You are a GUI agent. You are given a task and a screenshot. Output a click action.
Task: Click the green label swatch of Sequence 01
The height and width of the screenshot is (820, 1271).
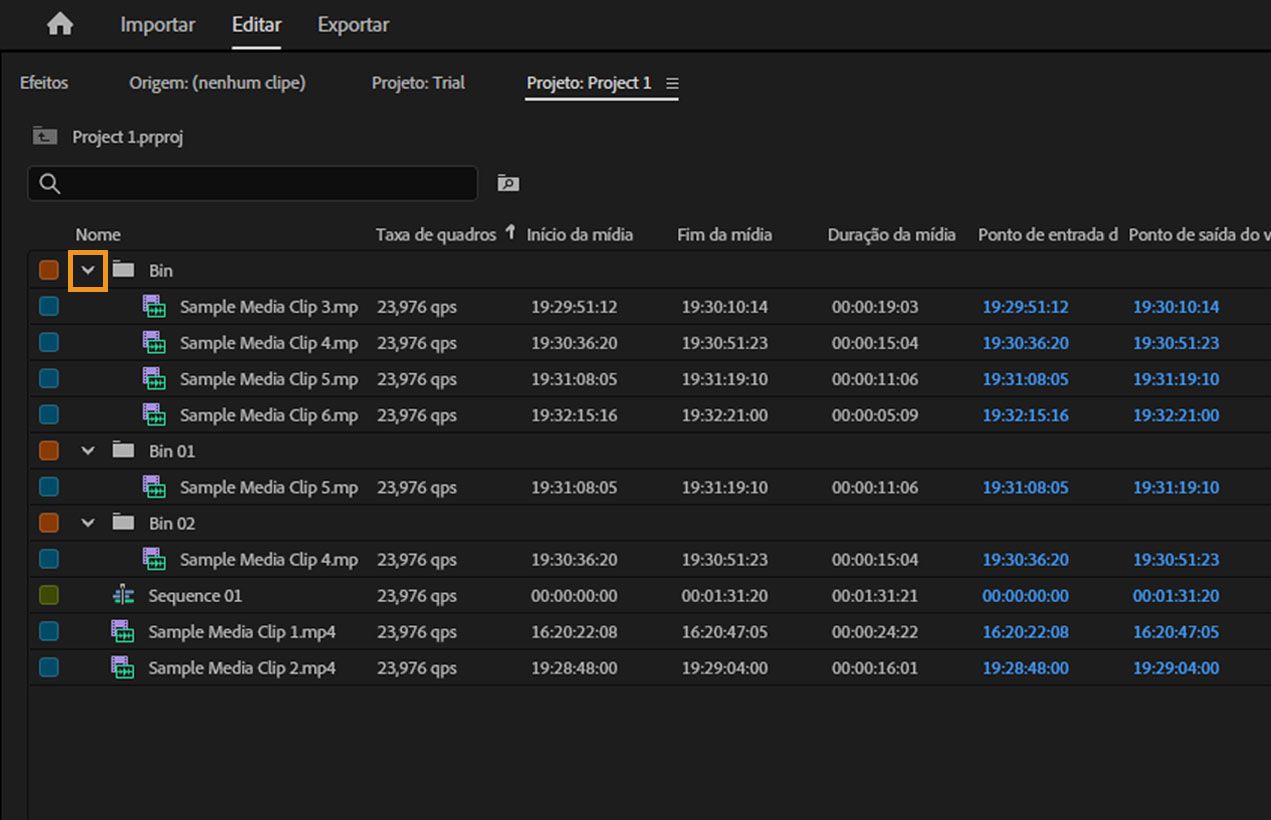(x=48, y=596)
